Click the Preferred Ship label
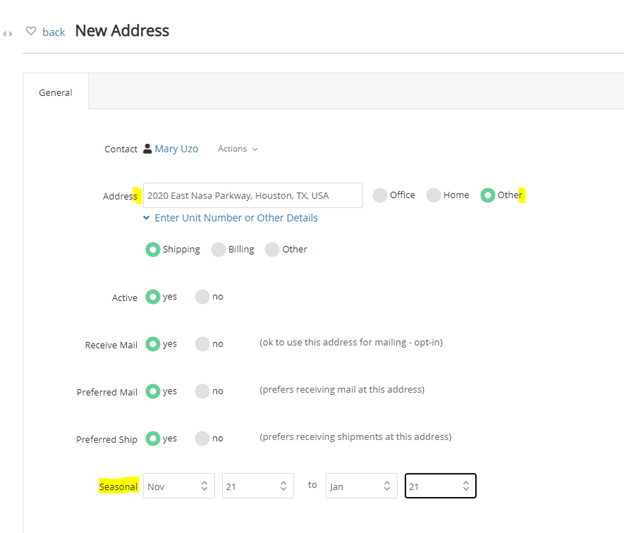 (x=107, y=439)
